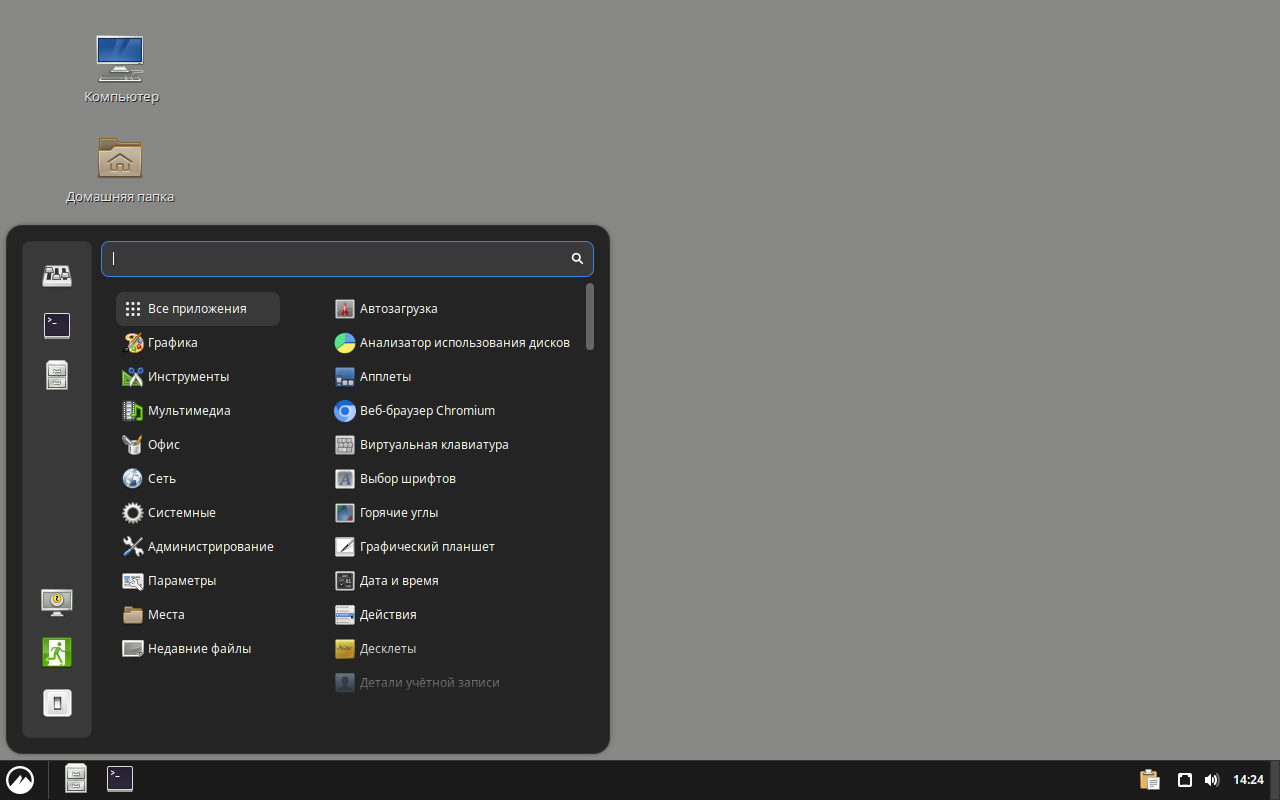
Task: Click the shut down icon in menu sidebar
Action: 57,703
